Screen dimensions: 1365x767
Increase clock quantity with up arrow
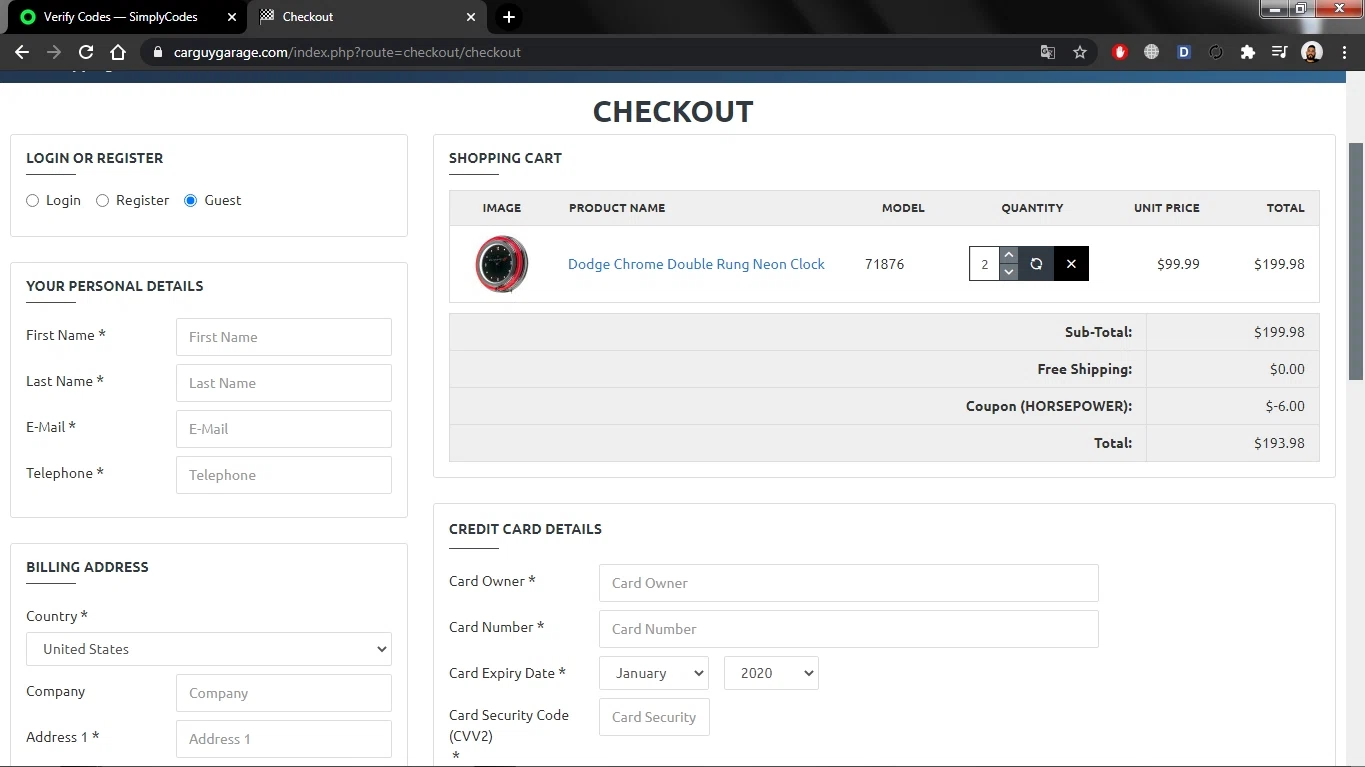click(x=1008, y=256)
